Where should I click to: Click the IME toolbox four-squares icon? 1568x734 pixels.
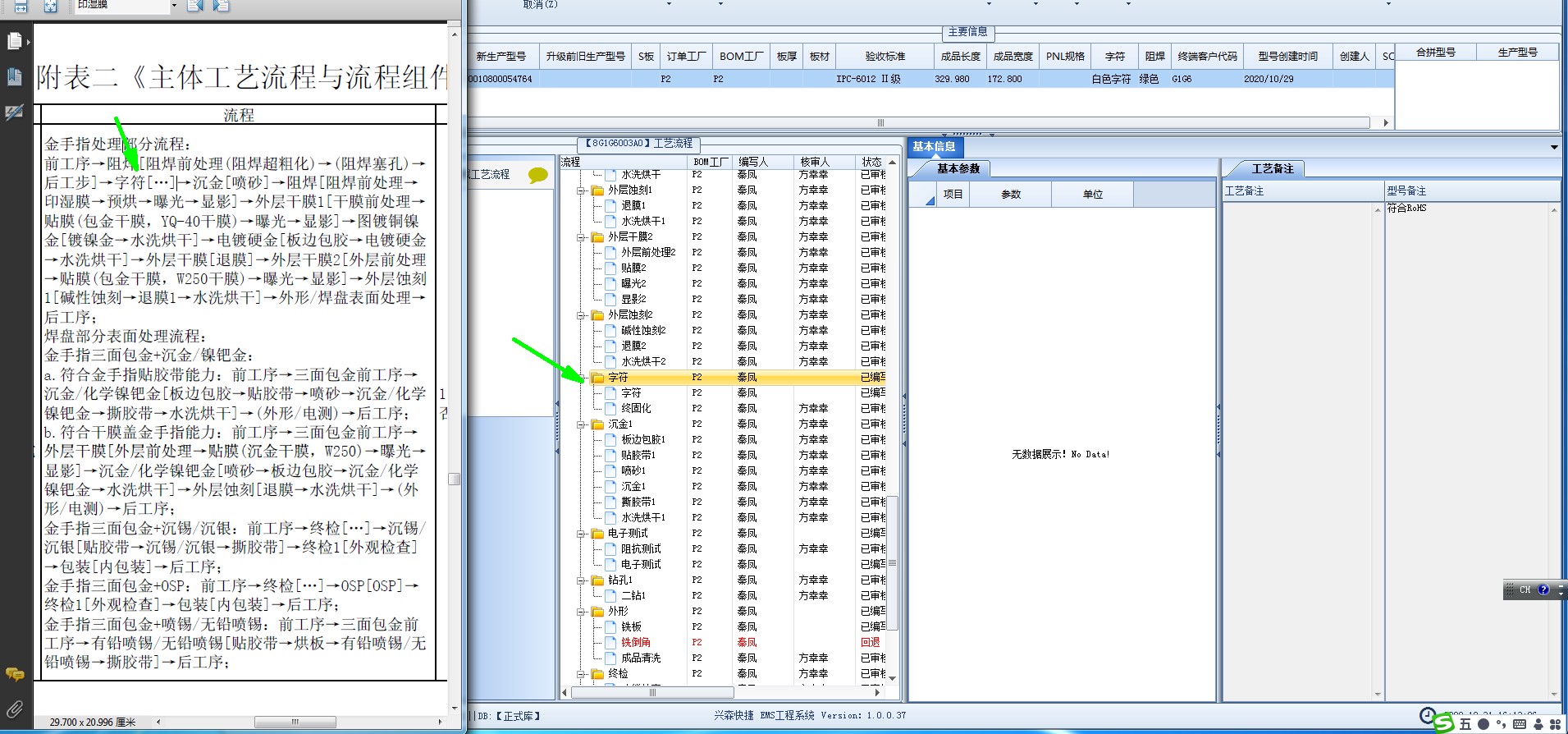[x=1555, y=724]
